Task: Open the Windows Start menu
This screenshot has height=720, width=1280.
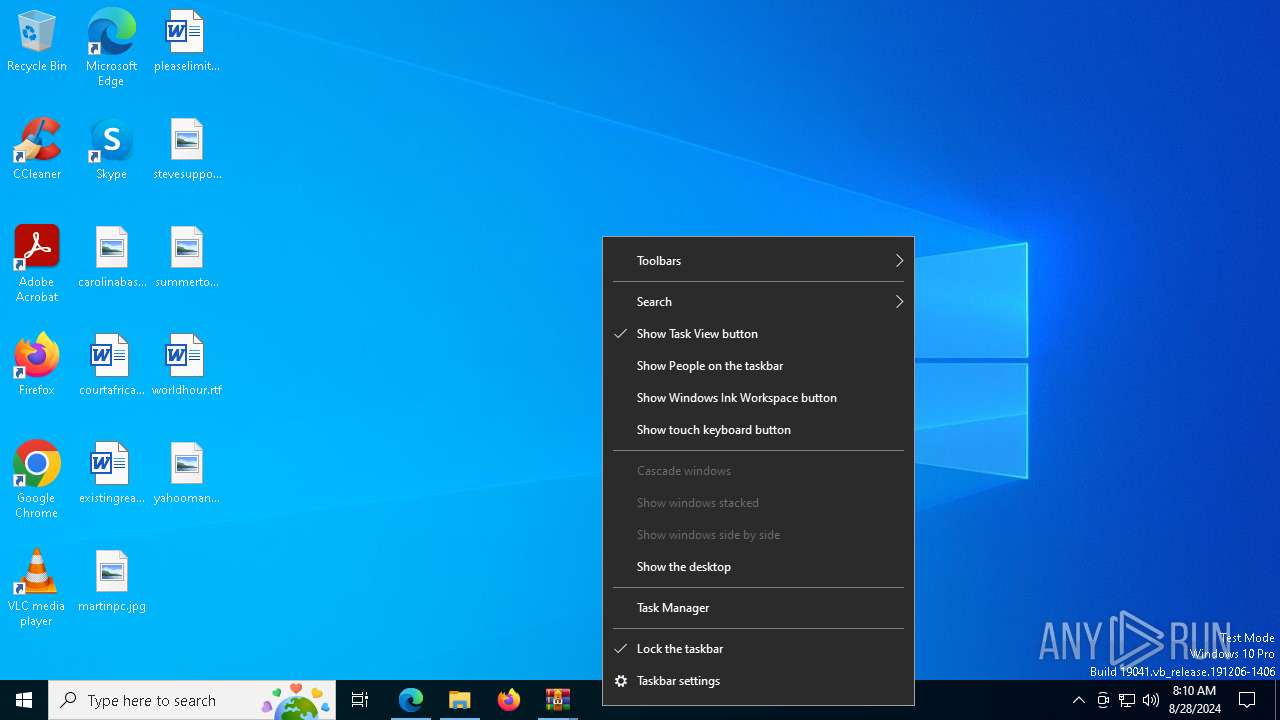Action: coord(24,700)
